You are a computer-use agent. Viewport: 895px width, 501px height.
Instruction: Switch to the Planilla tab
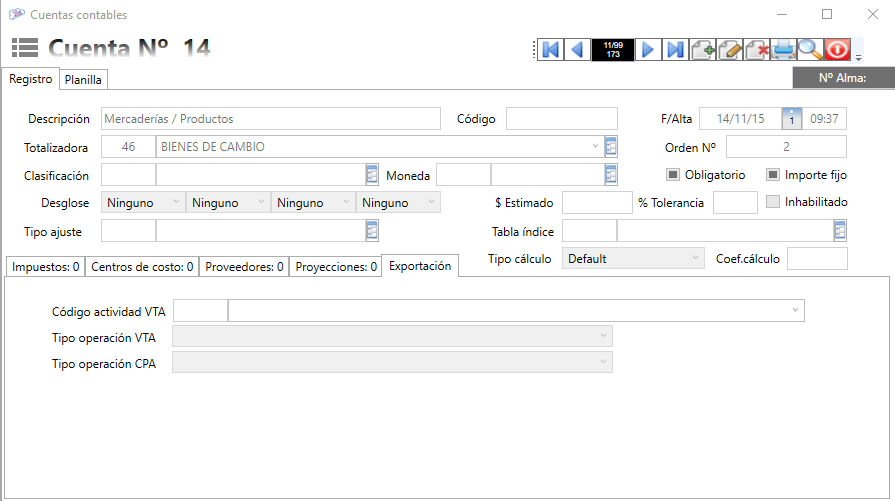coord(83,79)
